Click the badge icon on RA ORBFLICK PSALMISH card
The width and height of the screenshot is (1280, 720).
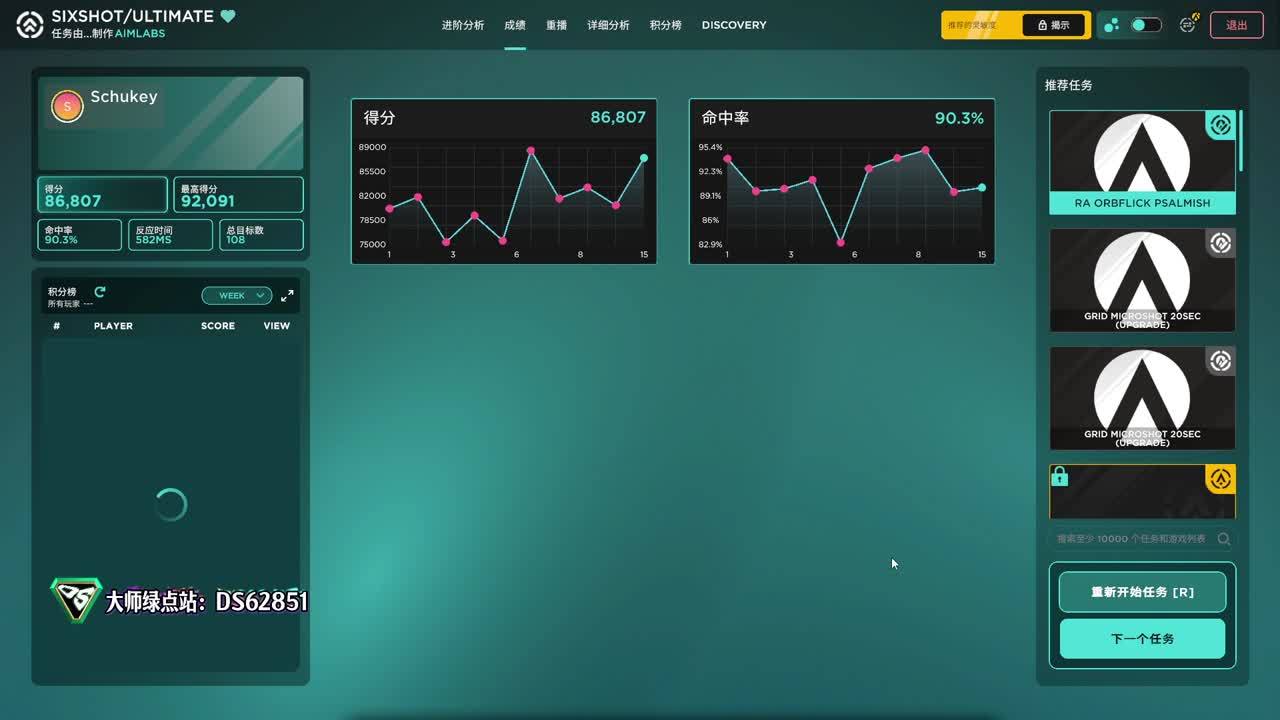tap(1220, 125)
